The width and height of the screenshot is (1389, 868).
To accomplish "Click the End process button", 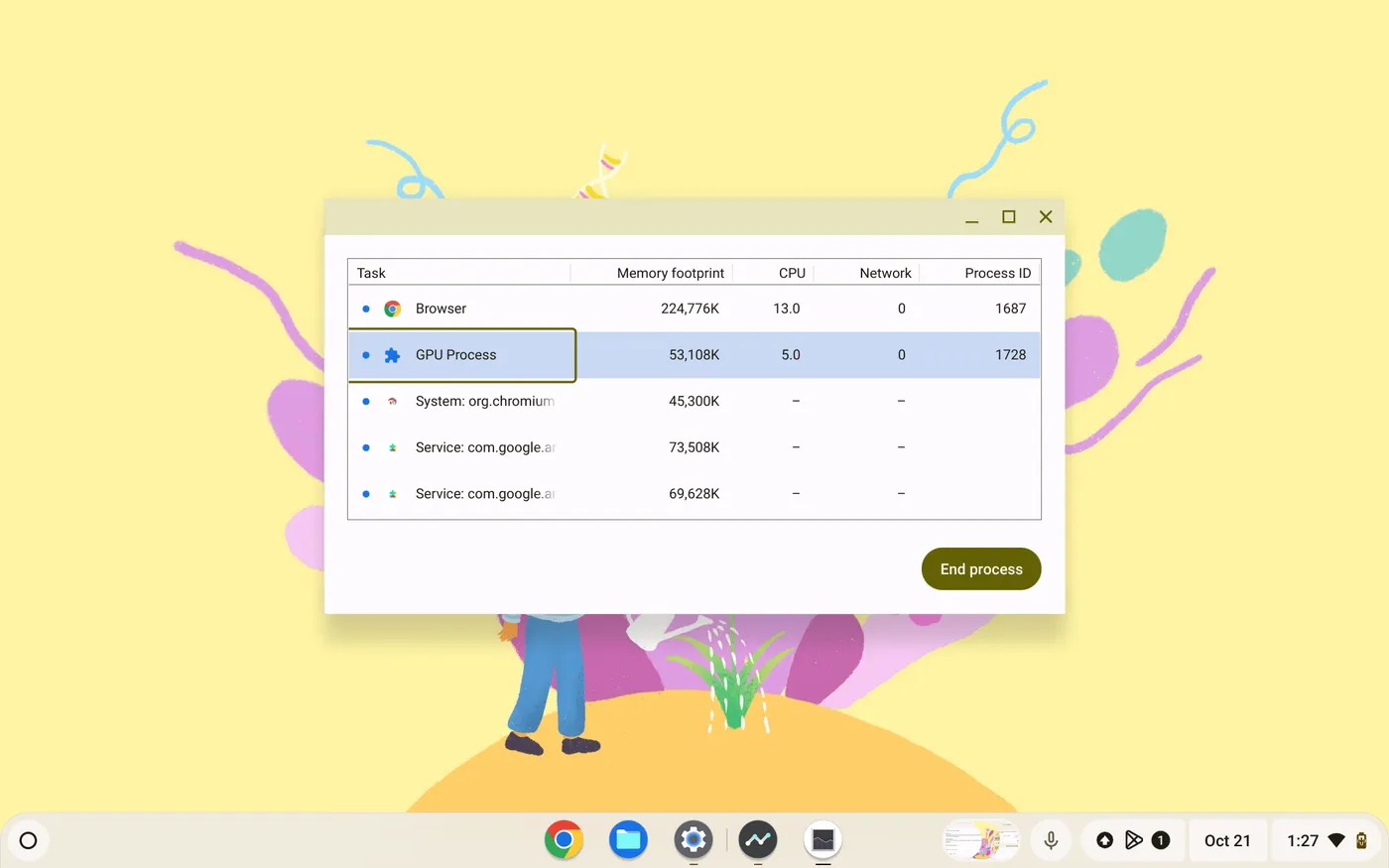I will pos(981,568).
